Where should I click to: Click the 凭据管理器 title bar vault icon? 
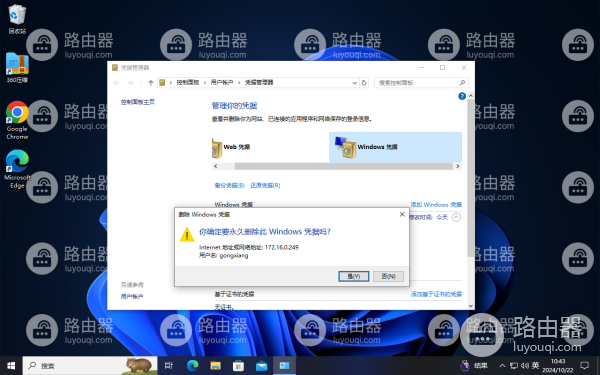click(x=115, y=68)
